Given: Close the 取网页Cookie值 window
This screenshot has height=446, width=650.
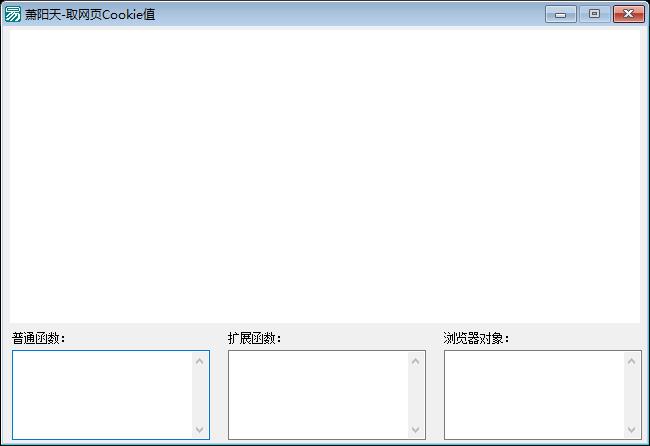Looking at the screenshot, I should click(x=628, y=14).
